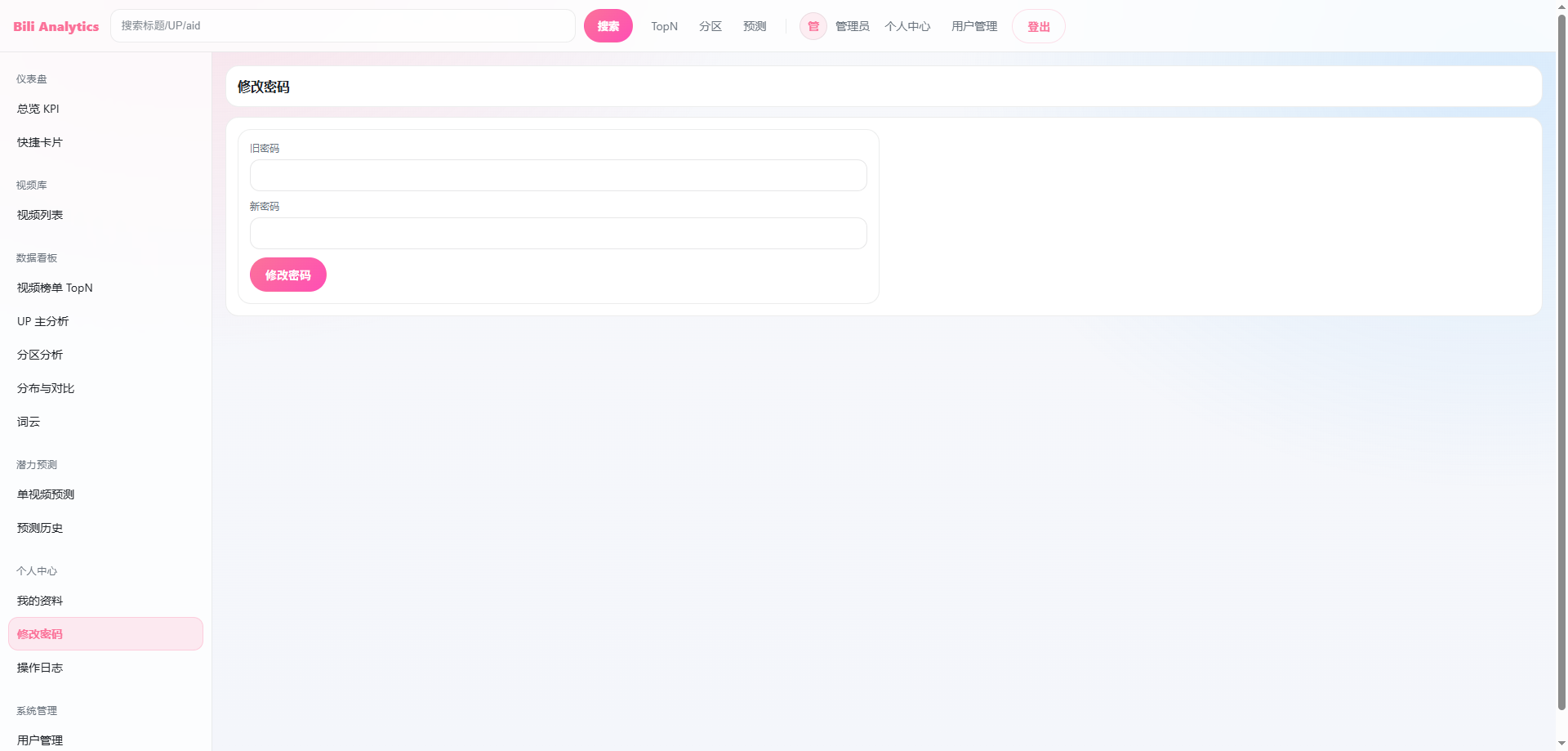Click the 登出 logout button

pos(1038,26)
